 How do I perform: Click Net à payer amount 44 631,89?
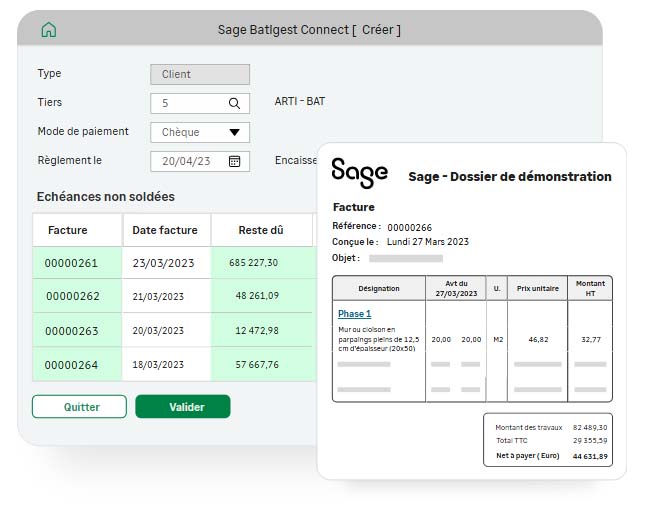(x=590, y=457)
